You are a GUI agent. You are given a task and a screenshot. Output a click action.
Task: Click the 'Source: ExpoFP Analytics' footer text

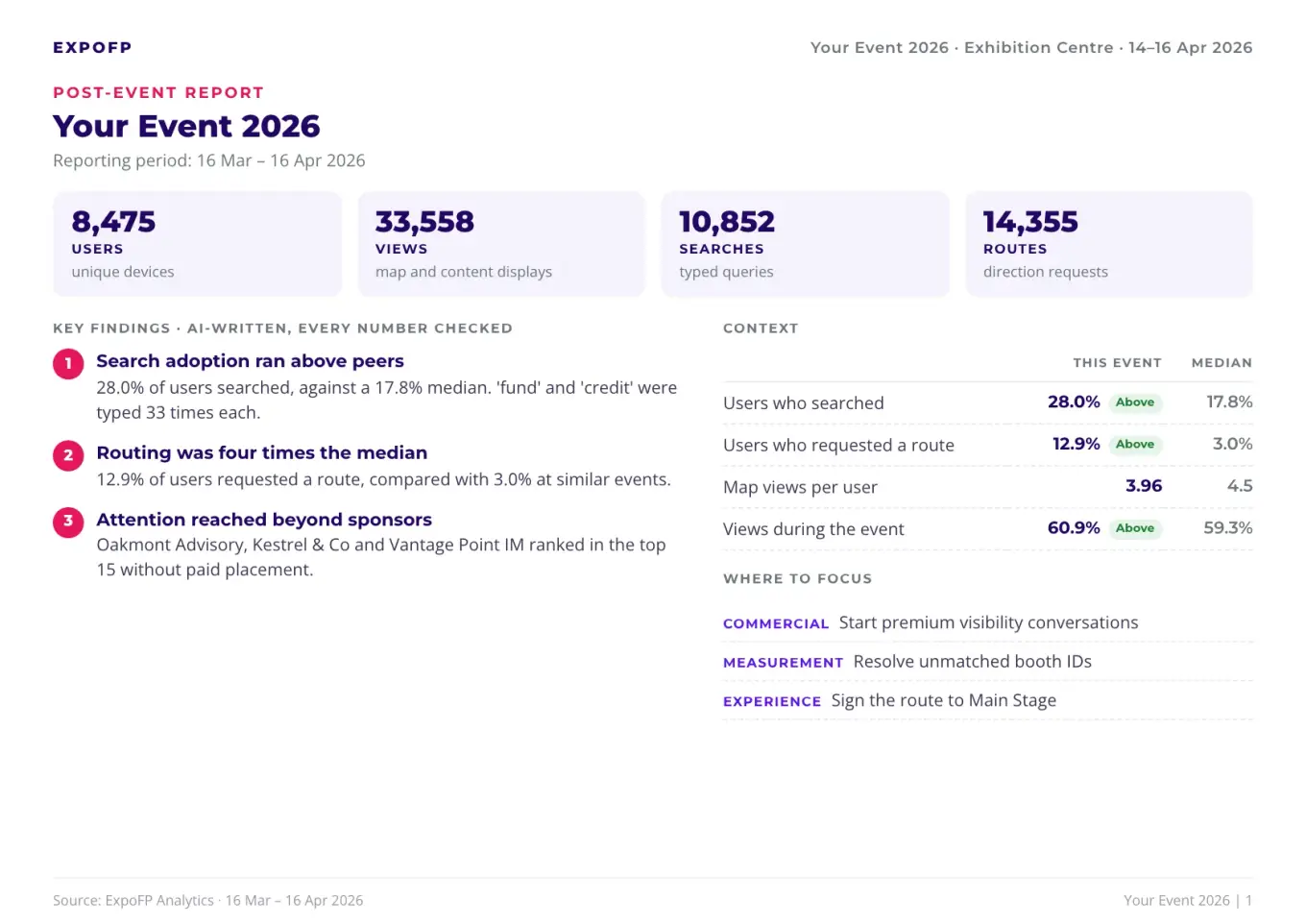pyautogui.click(x=133, y=901)
